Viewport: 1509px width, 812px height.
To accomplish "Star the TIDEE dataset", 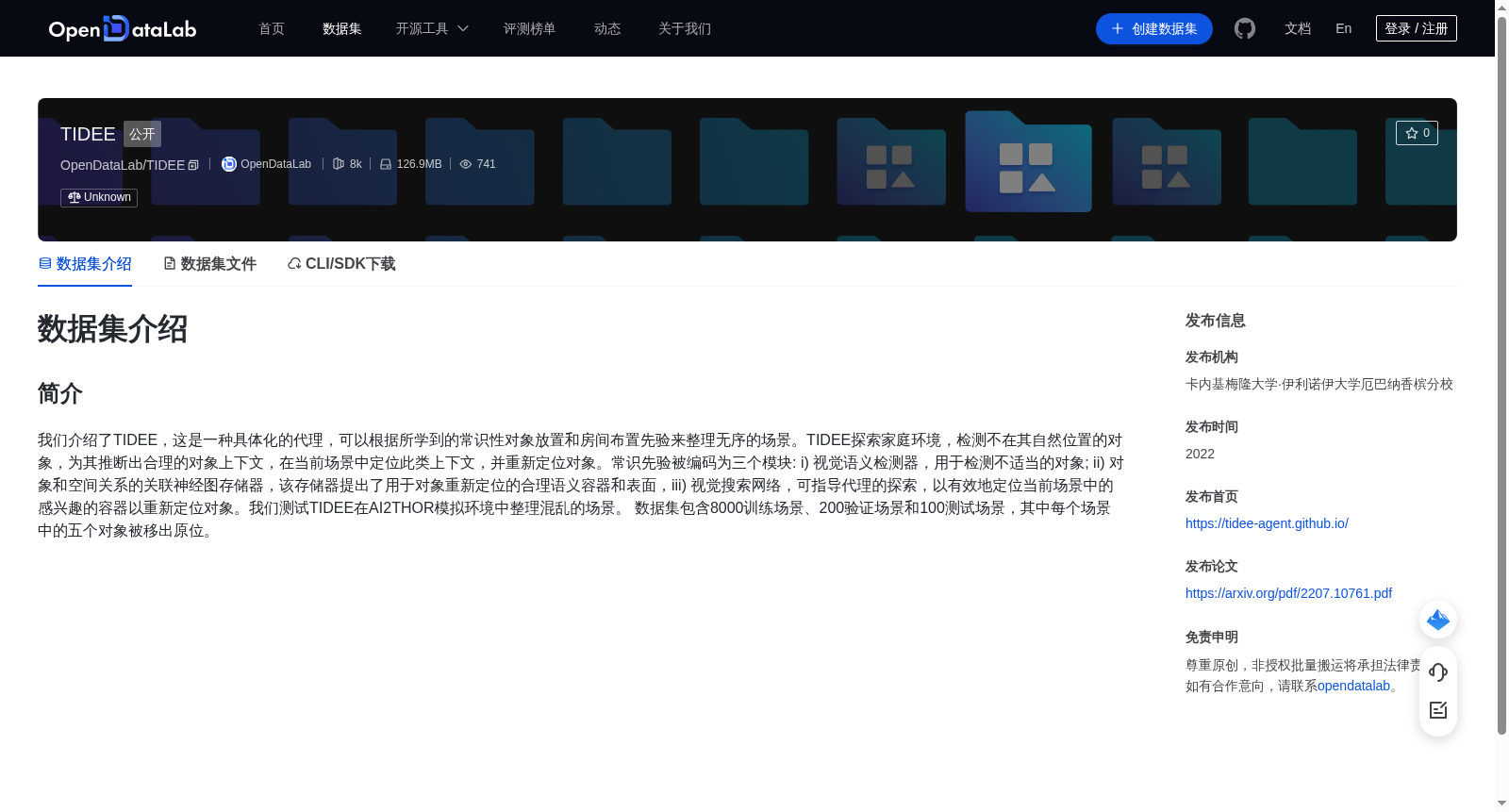I will click(x=1417, y=133).
